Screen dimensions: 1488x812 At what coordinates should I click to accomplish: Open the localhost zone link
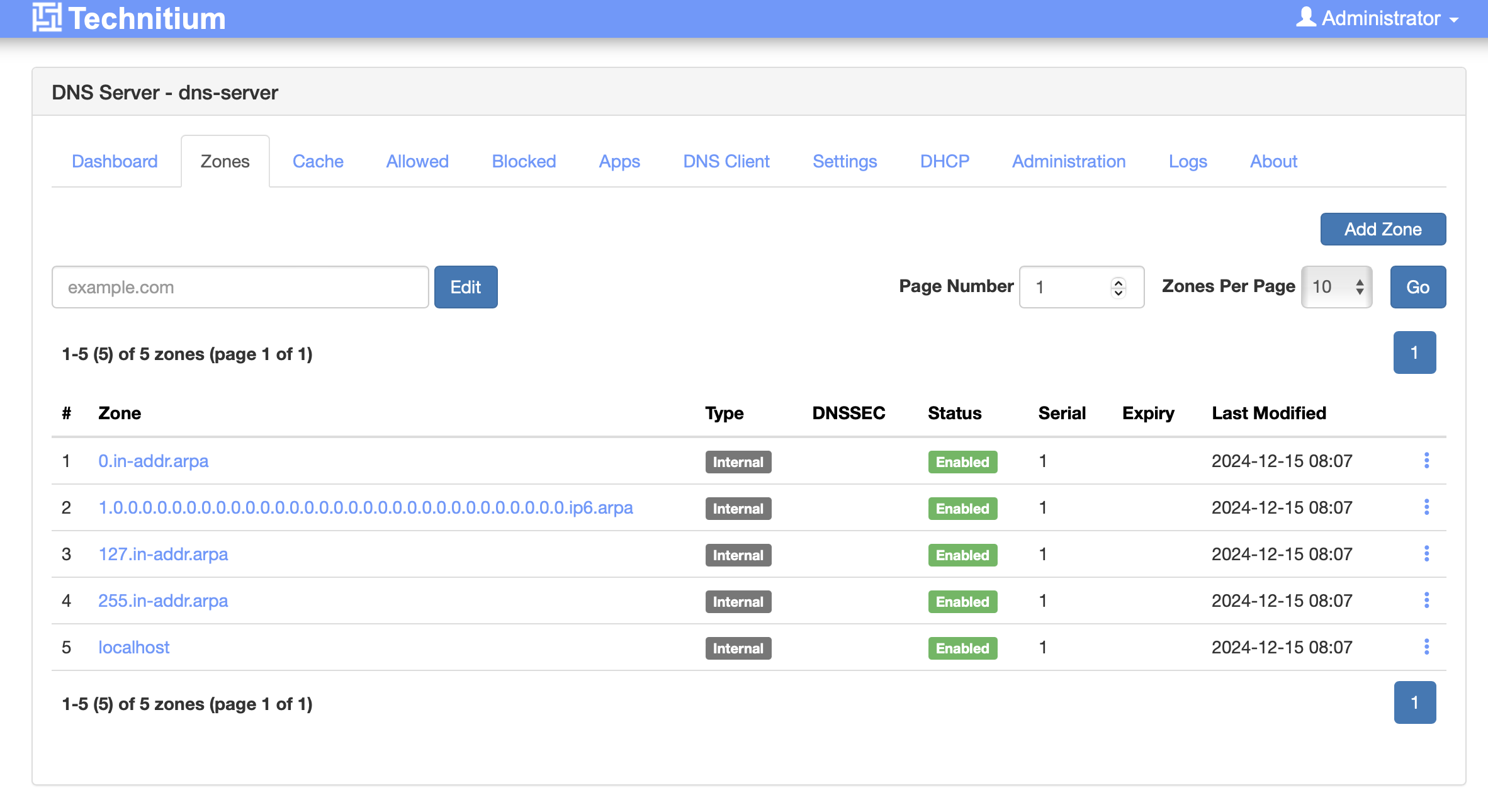(x=133, y=647)
